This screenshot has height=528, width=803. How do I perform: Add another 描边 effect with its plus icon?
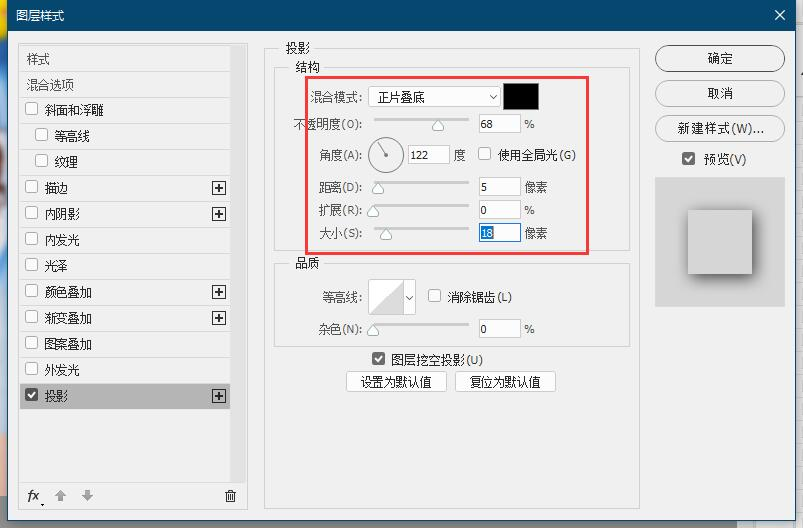[219, 188]
